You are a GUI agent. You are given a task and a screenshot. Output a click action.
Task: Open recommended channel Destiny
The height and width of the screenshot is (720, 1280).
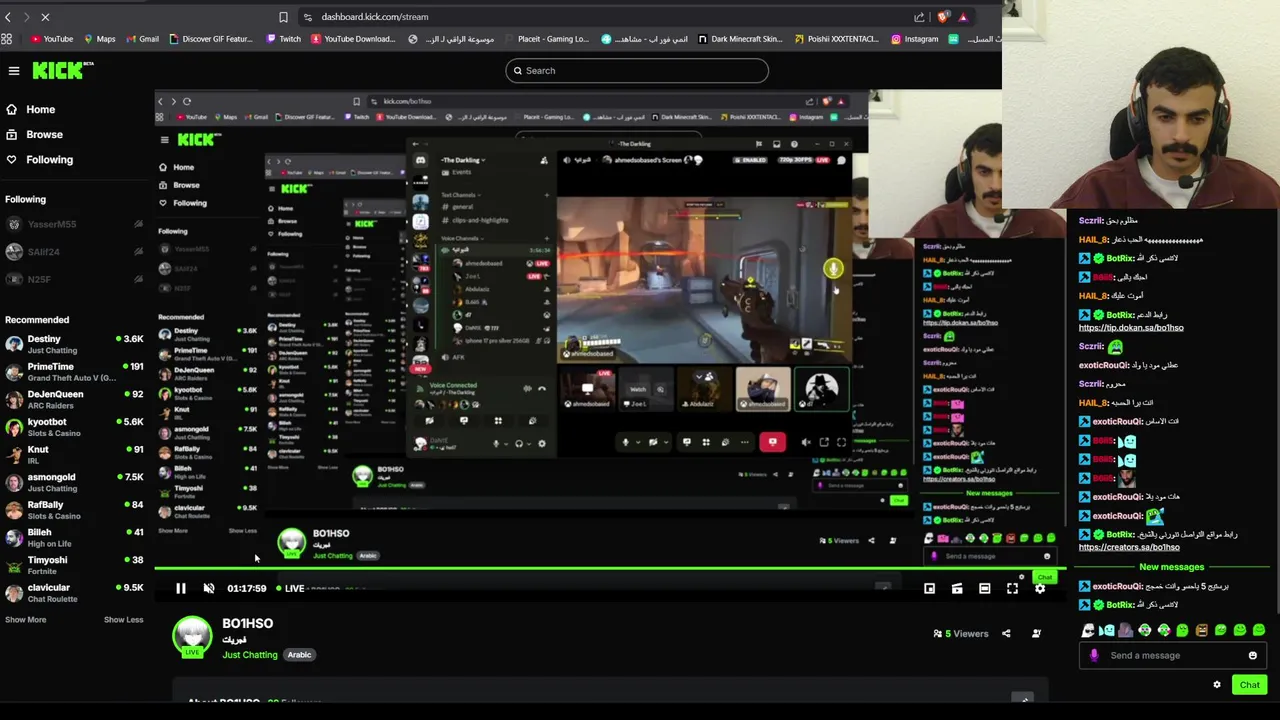[x=75, y=344]
